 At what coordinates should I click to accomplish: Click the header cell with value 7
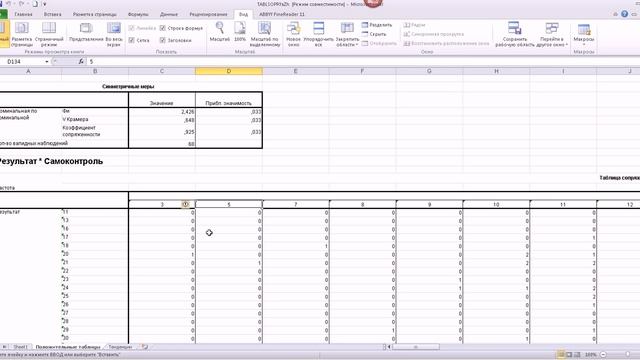point(296,204)
